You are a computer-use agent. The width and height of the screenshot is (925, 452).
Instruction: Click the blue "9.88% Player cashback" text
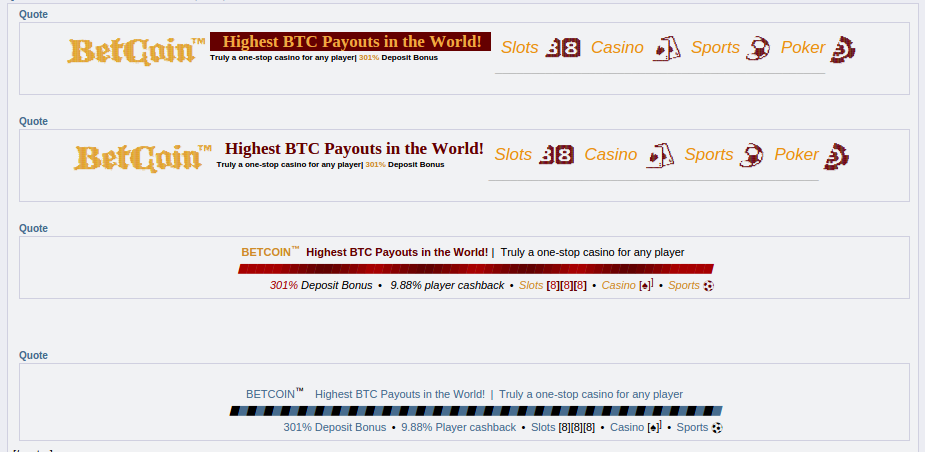click(458, 427)
